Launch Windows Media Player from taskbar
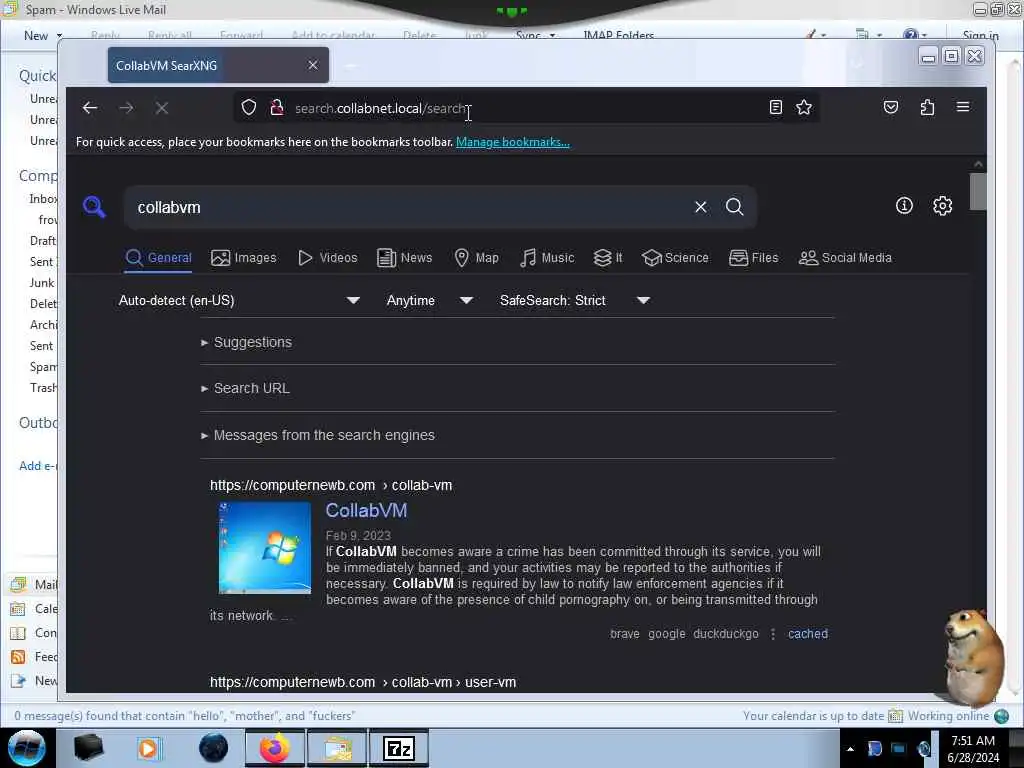This screenshot has width=1024, height=768. point(148,748)
